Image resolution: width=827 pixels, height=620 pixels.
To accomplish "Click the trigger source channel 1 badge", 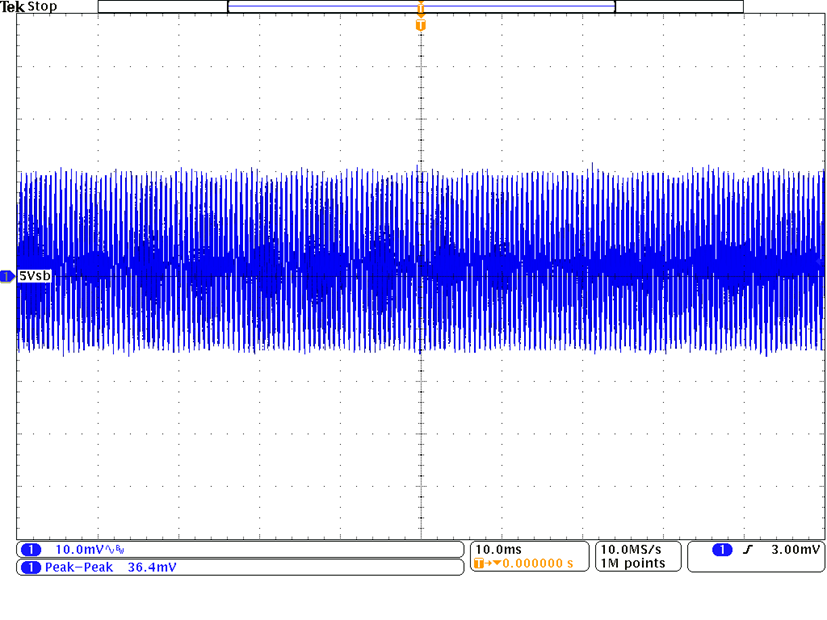I will click(721, 550).
